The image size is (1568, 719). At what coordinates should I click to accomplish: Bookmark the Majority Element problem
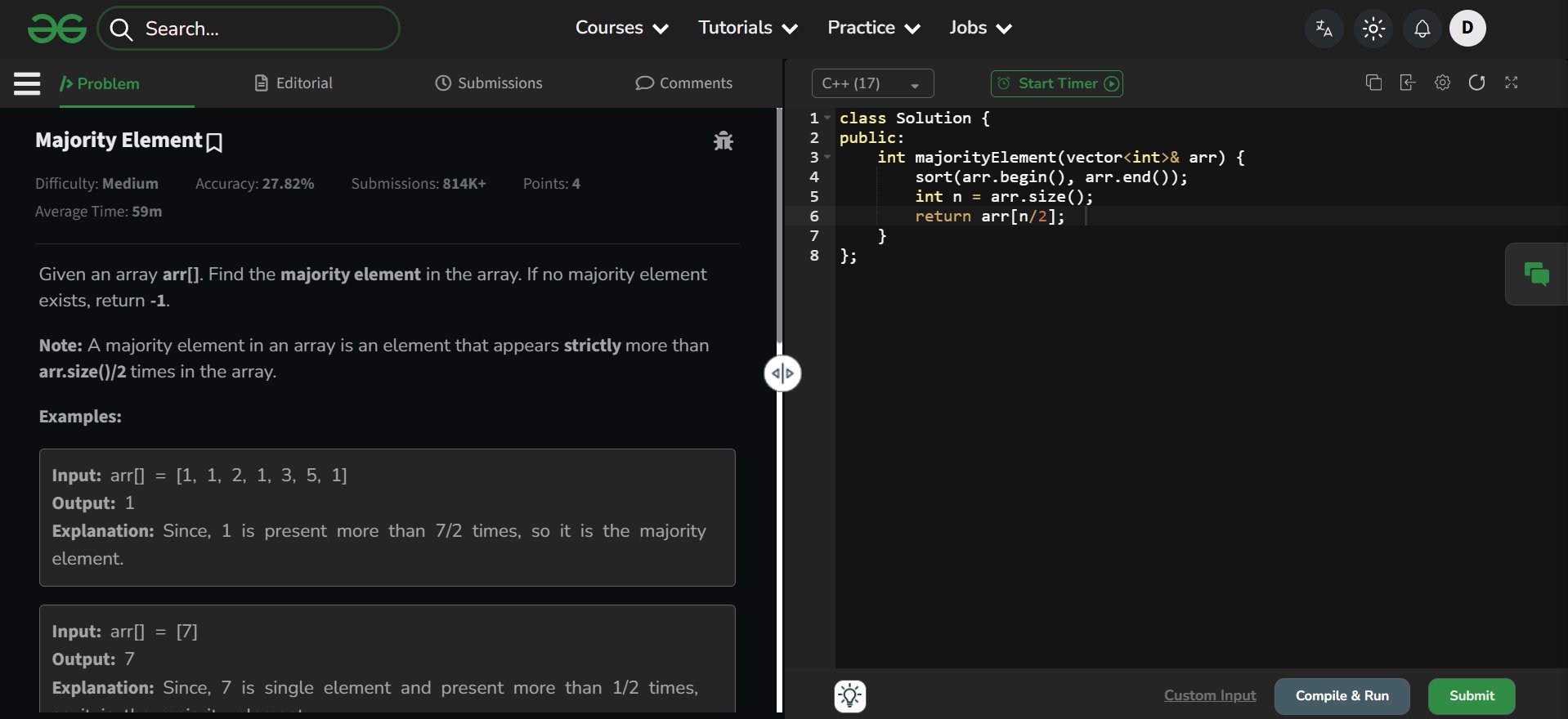point(214,143)
